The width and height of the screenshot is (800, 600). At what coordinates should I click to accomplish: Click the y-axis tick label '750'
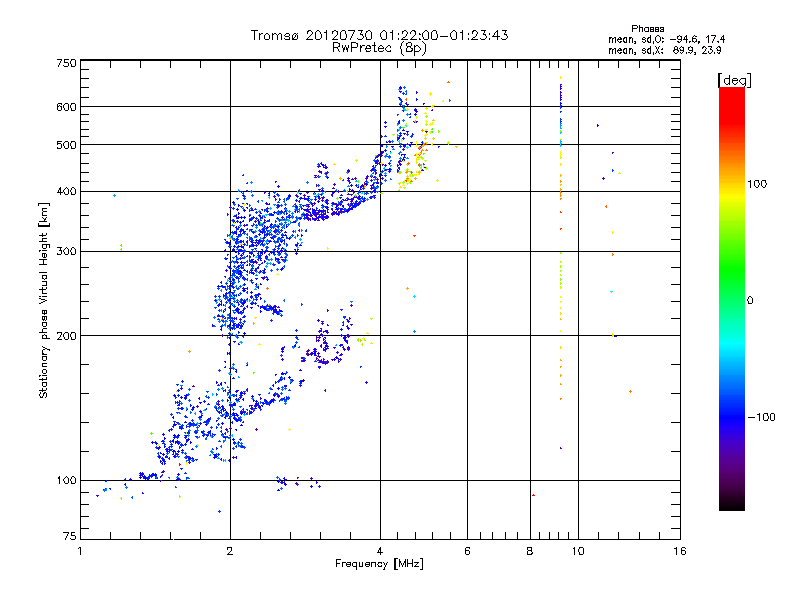tap(66, 63)
